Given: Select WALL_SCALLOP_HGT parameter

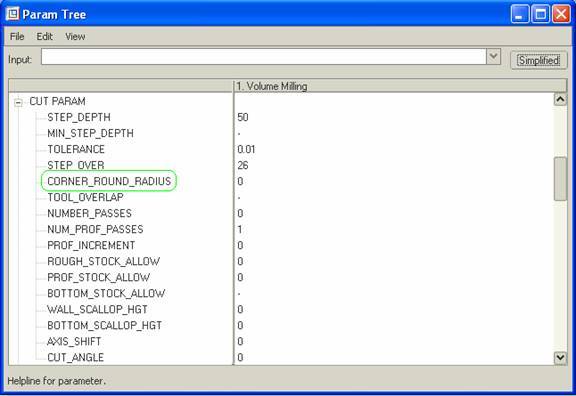Looking at the screenshot, I should tap(97, 309).
